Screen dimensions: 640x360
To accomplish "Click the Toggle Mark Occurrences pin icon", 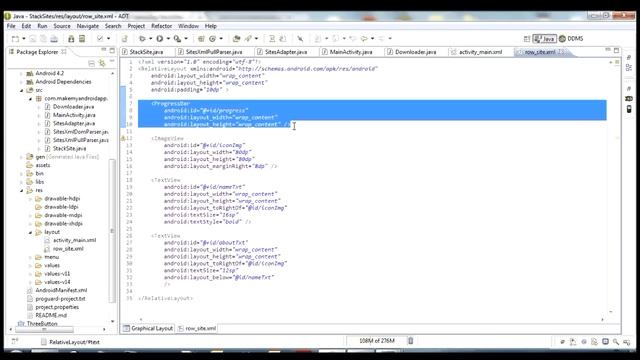I will 300,39.
